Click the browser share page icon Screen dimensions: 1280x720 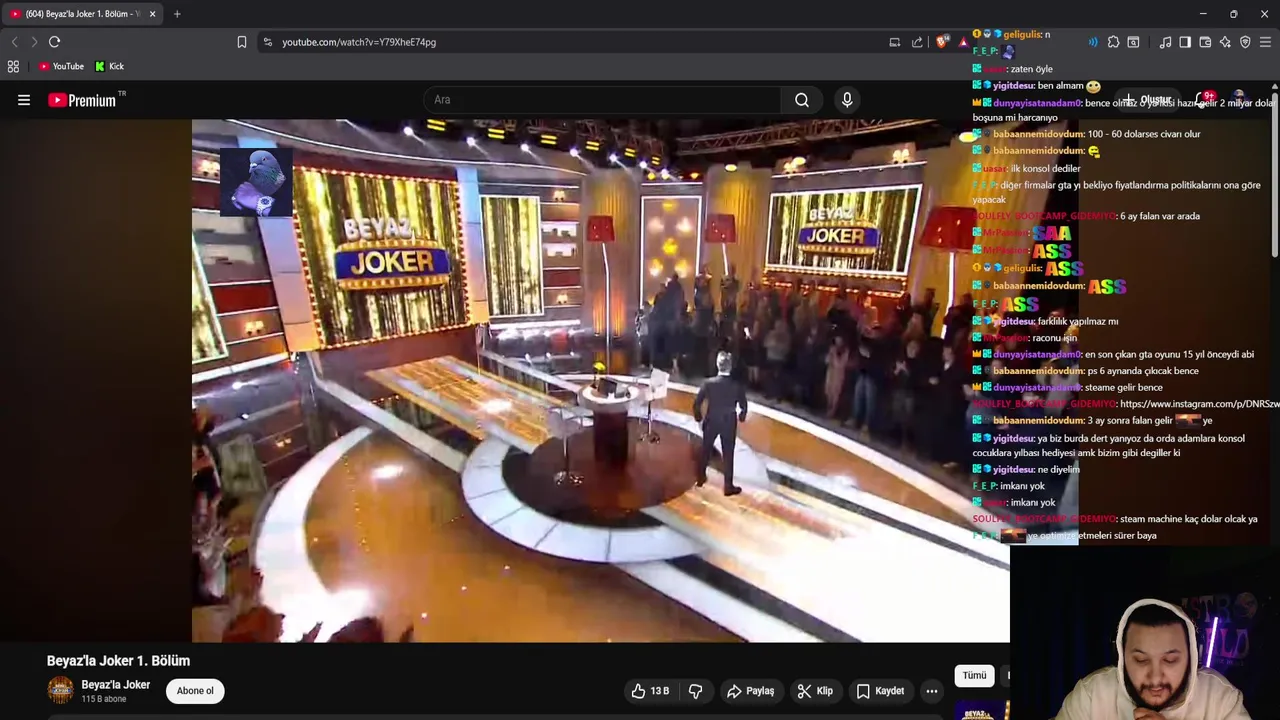pyautogui.click(x=918, y=42)
